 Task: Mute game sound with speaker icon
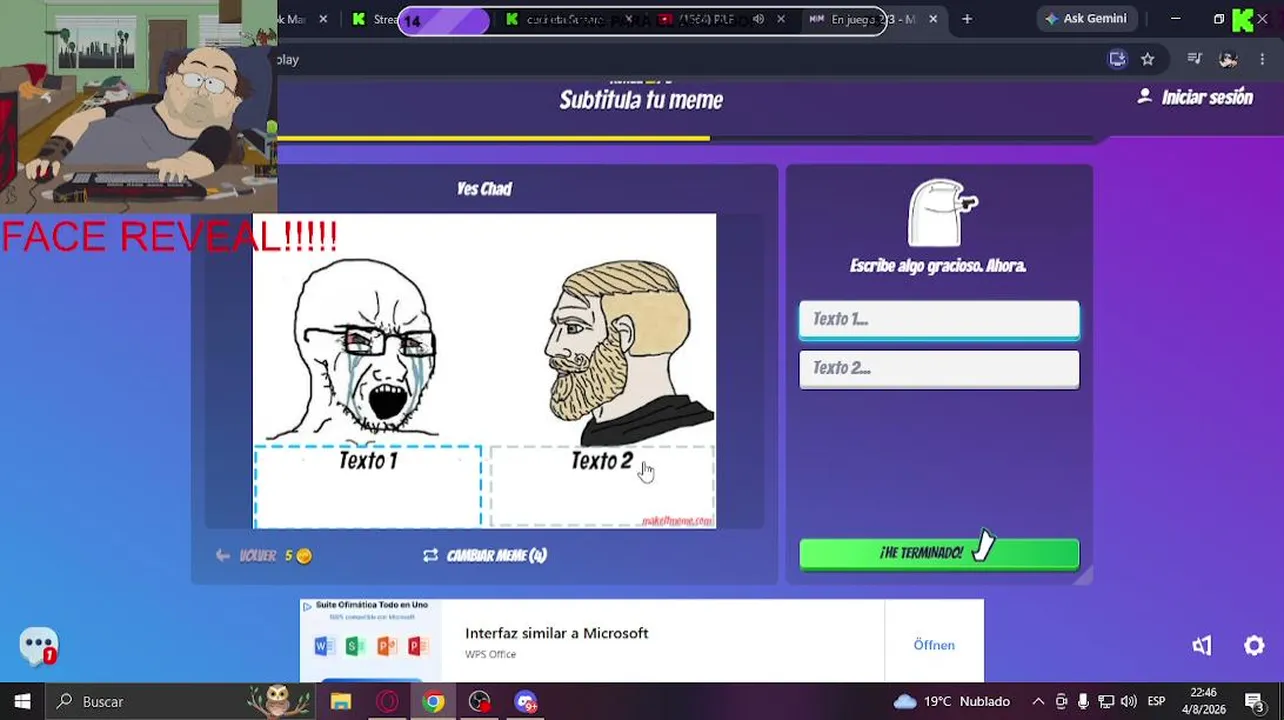click(x=1202, y=646)
